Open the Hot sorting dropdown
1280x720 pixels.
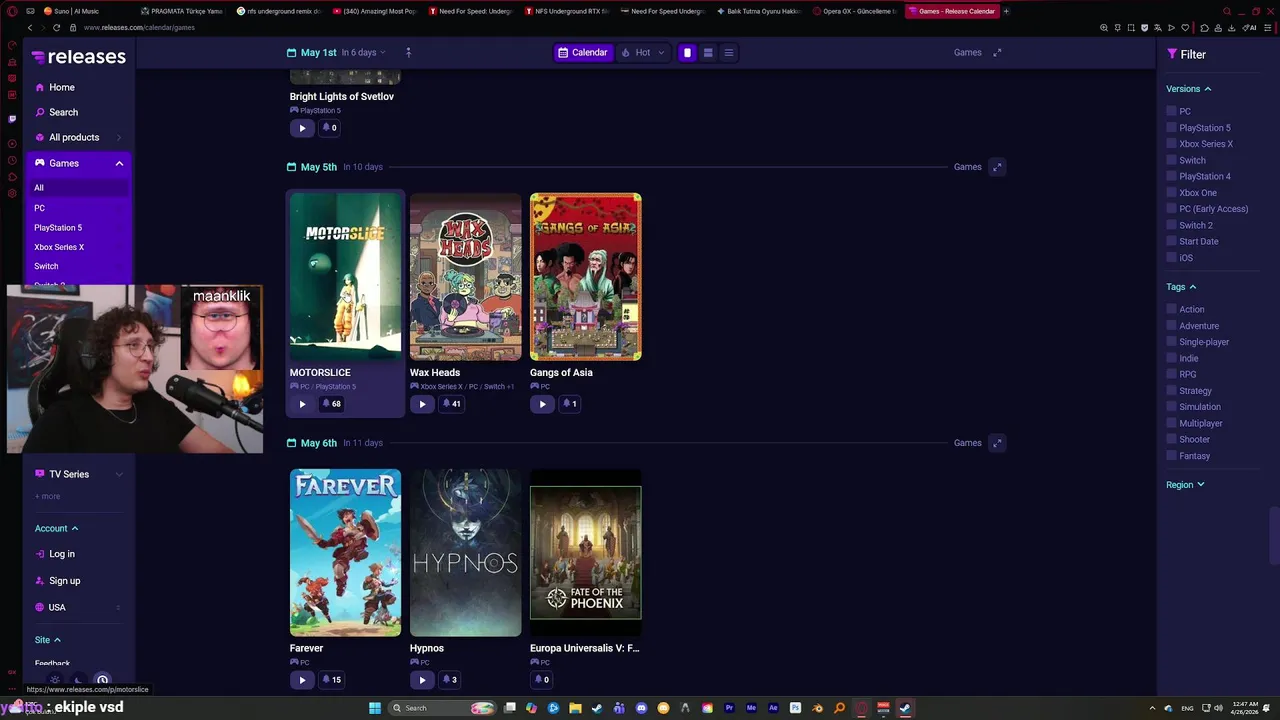point(642,53)
